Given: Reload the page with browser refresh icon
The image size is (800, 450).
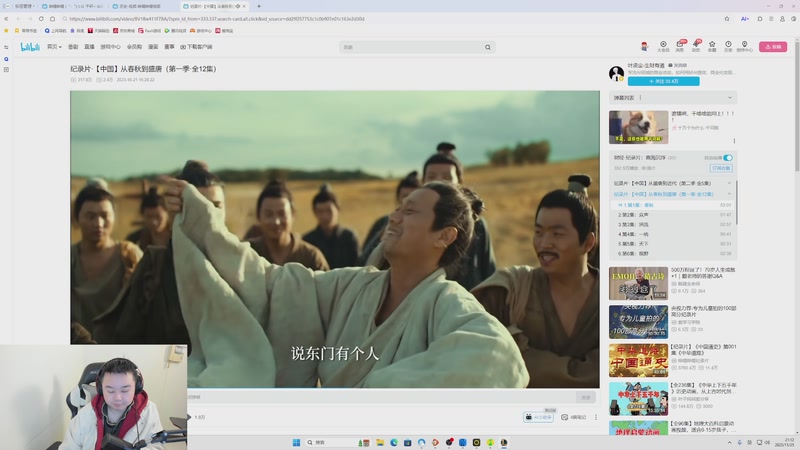Looking at the screenshot, I should [x=41, y=19].
